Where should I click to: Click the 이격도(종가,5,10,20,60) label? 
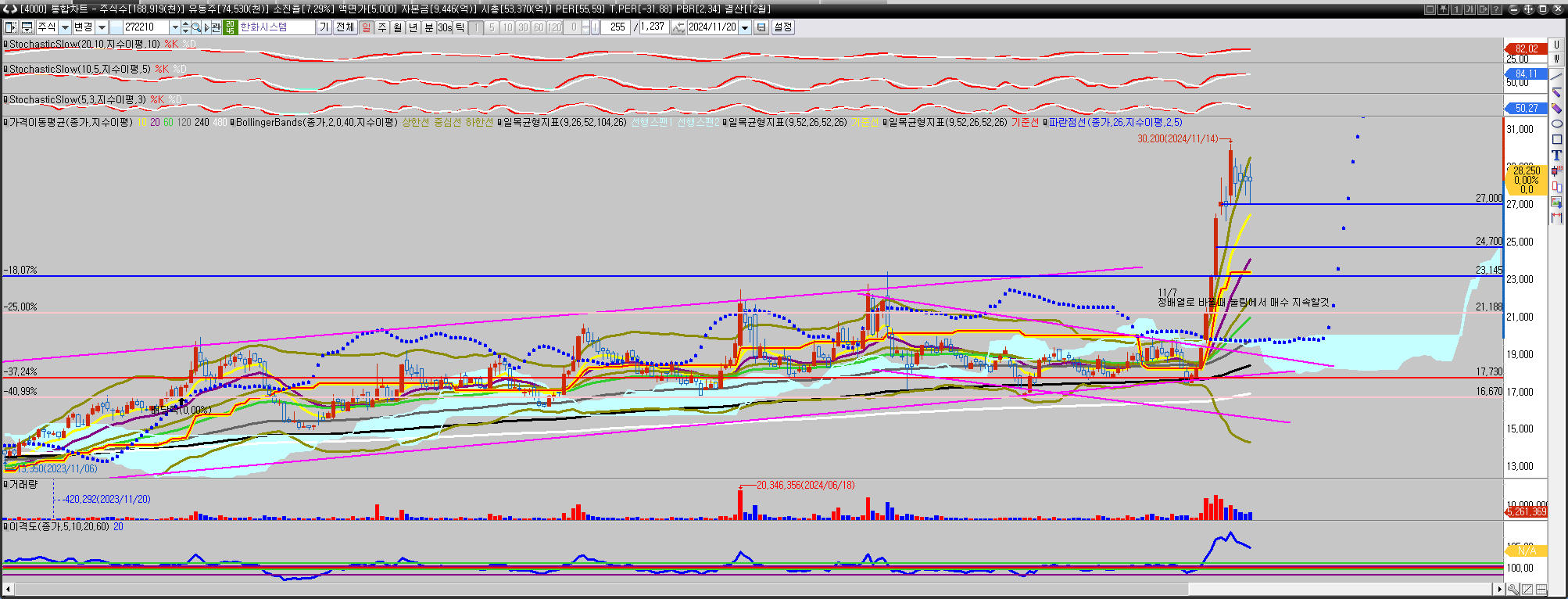[x=59, y=527]
